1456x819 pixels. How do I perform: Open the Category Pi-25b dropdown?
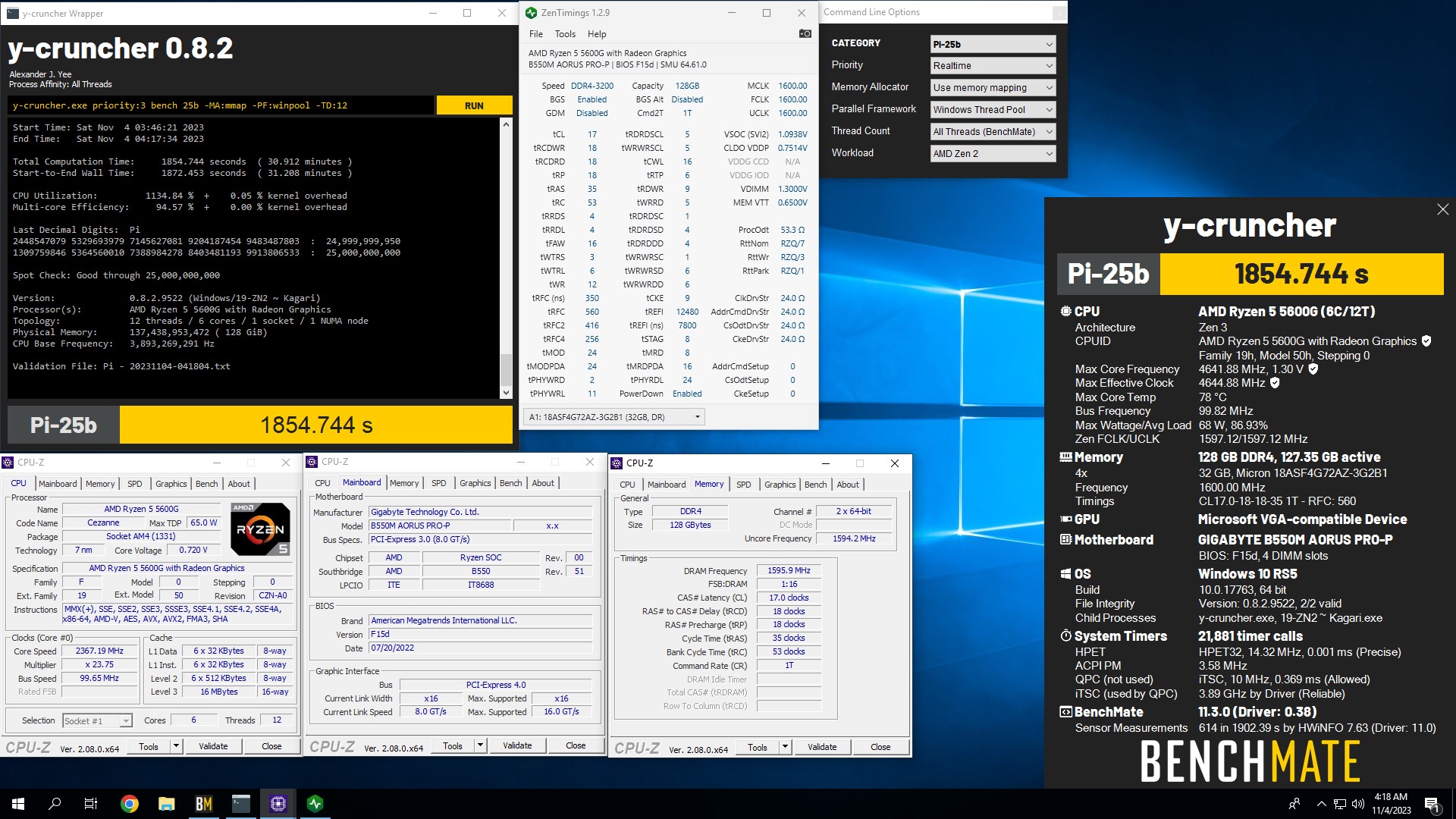click(993, 44)
